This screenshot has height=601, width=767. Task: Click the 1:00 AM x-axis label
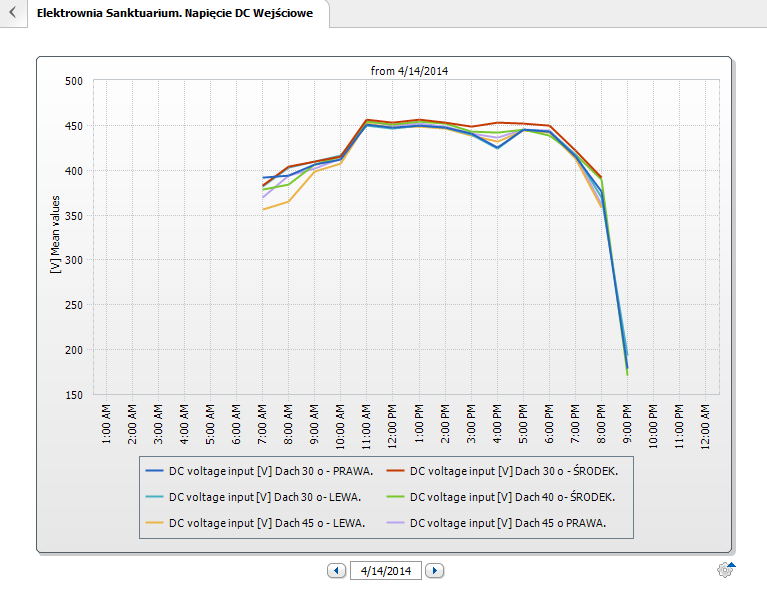tap(106, 424)
